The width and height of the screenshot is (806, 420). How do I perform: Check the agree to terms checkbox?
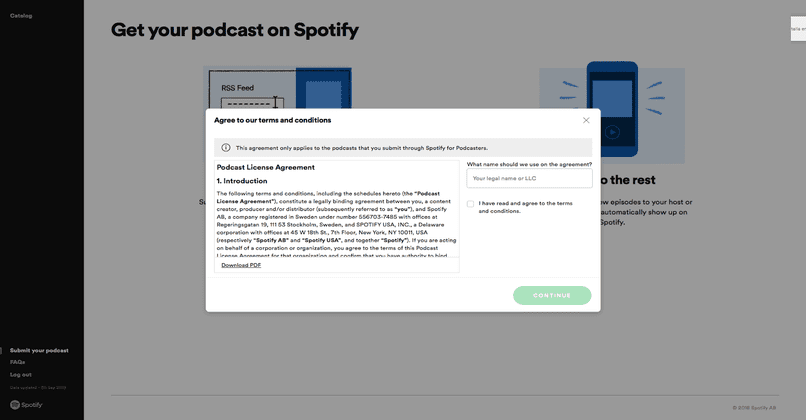[470, 204]
